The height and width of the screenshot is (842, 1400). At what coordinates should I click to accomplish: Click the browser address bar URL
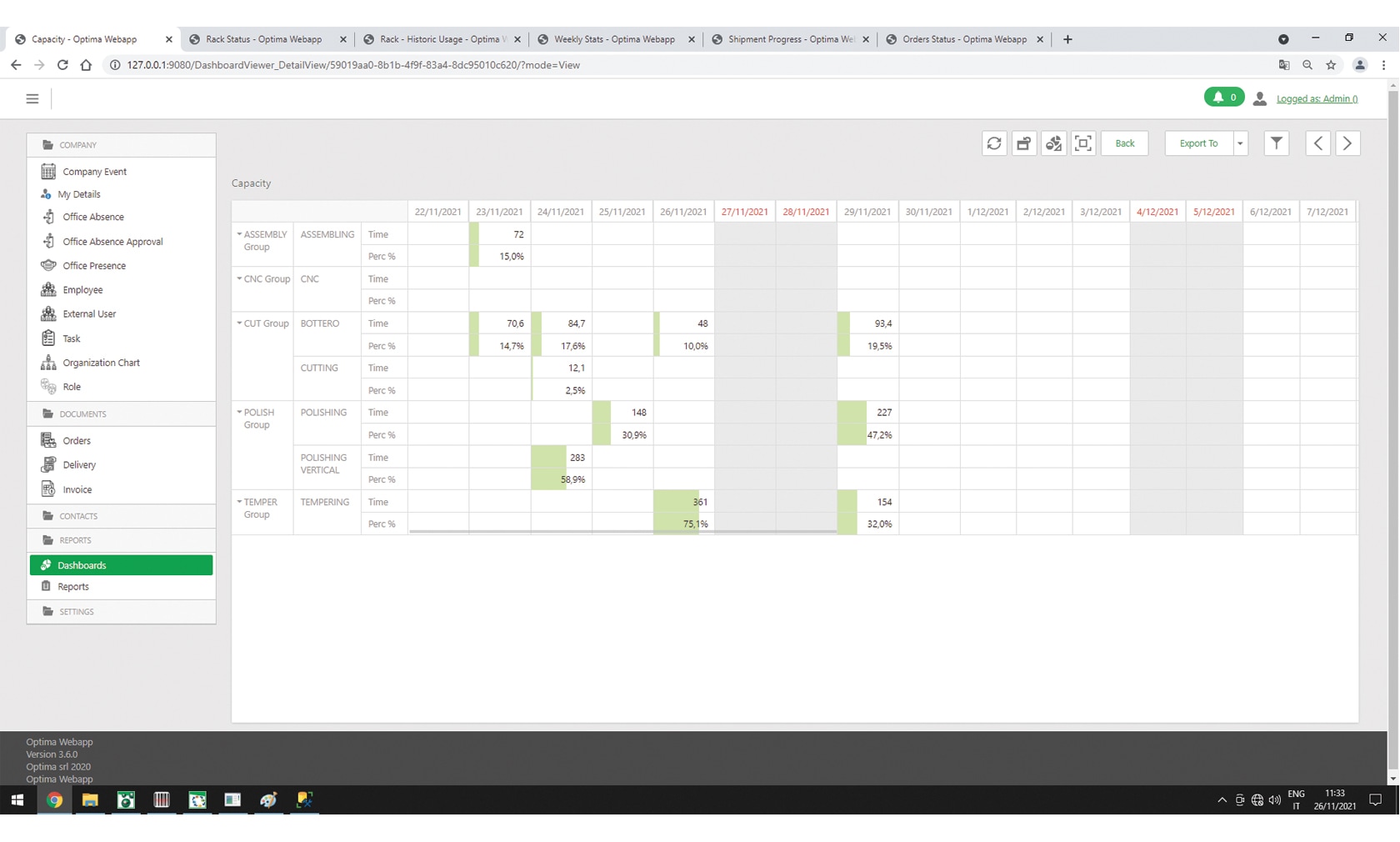coord(353,65)
